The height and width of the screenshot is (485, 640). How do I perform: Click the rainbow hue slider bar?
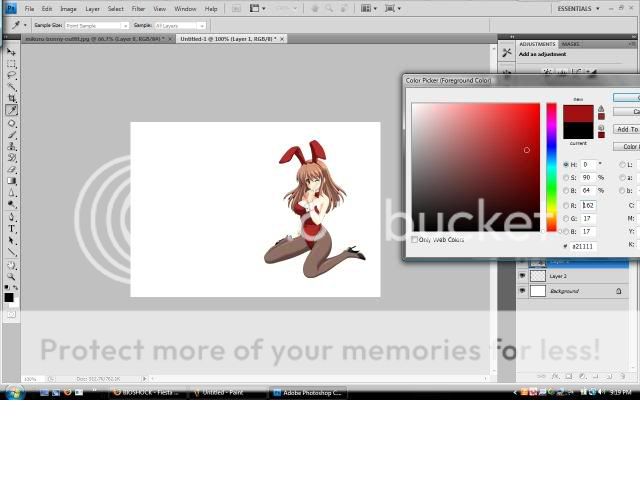click(551, 167)
